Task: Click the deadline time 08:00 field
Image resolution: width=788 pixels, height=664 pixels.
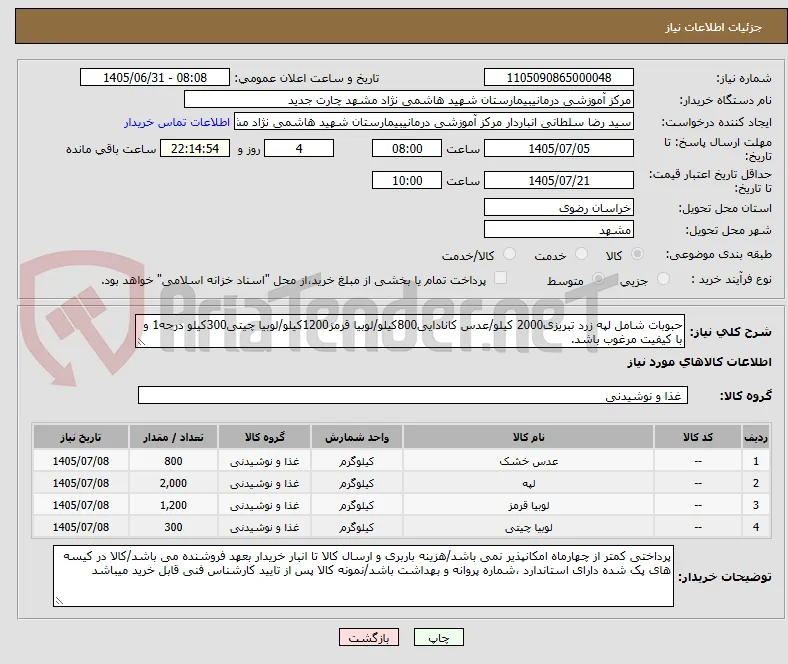Action: (407, 148)
